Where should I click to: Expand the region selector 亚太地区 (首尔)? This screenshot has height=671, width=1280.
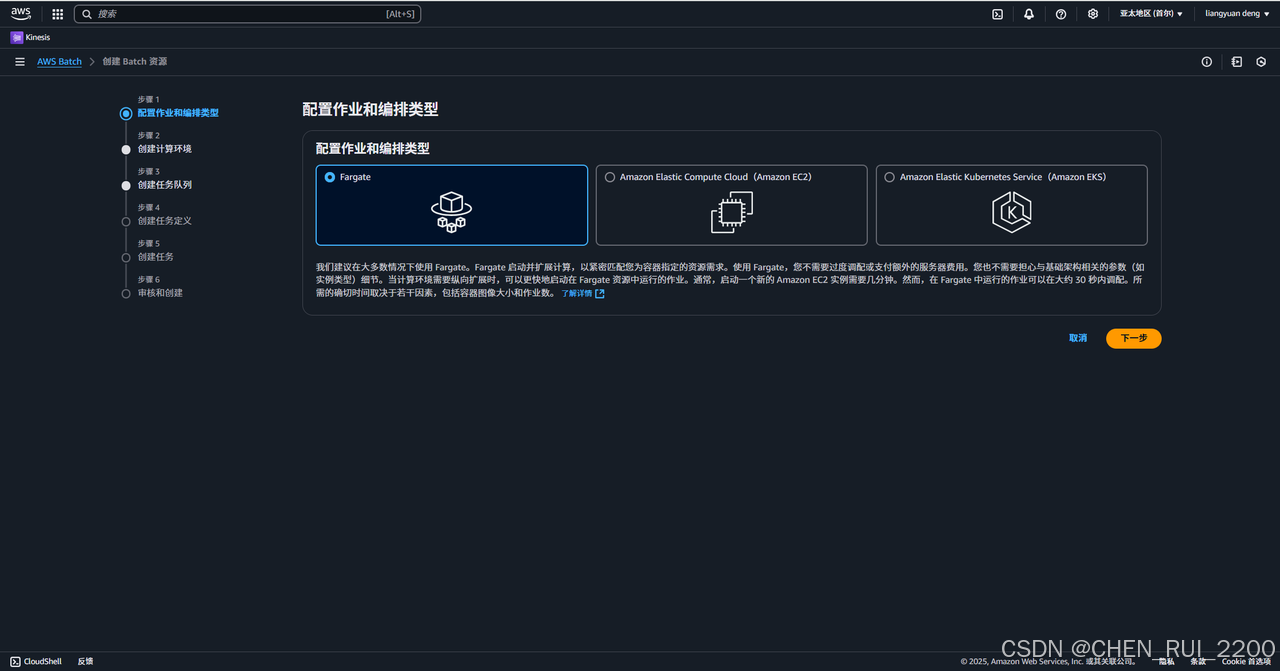[1151, 14]
